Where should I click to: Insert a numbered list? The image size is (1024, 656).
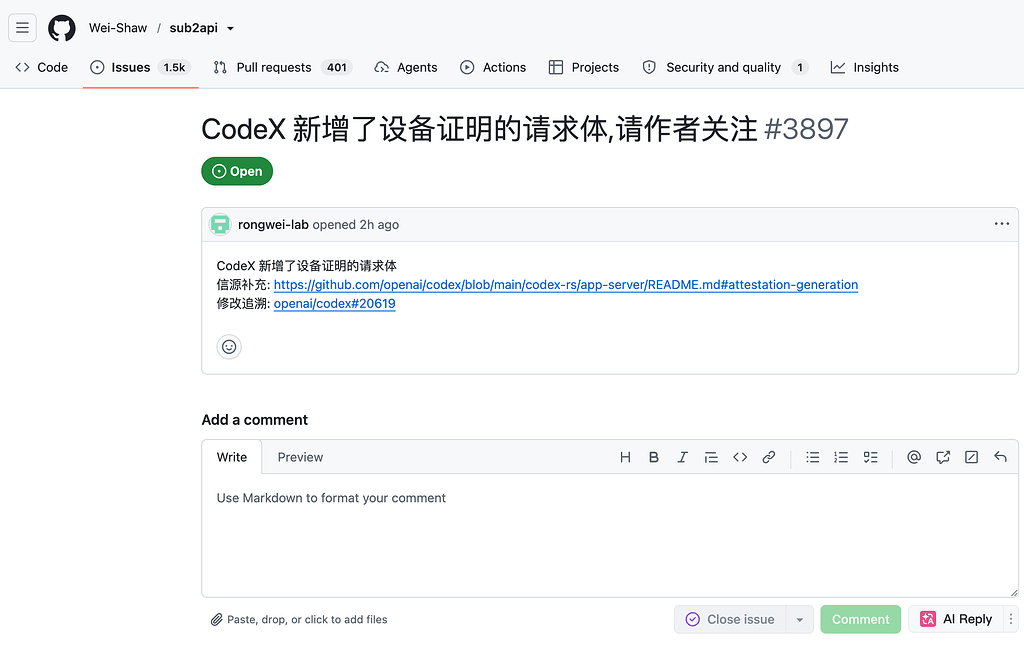(x=841, y=457)
